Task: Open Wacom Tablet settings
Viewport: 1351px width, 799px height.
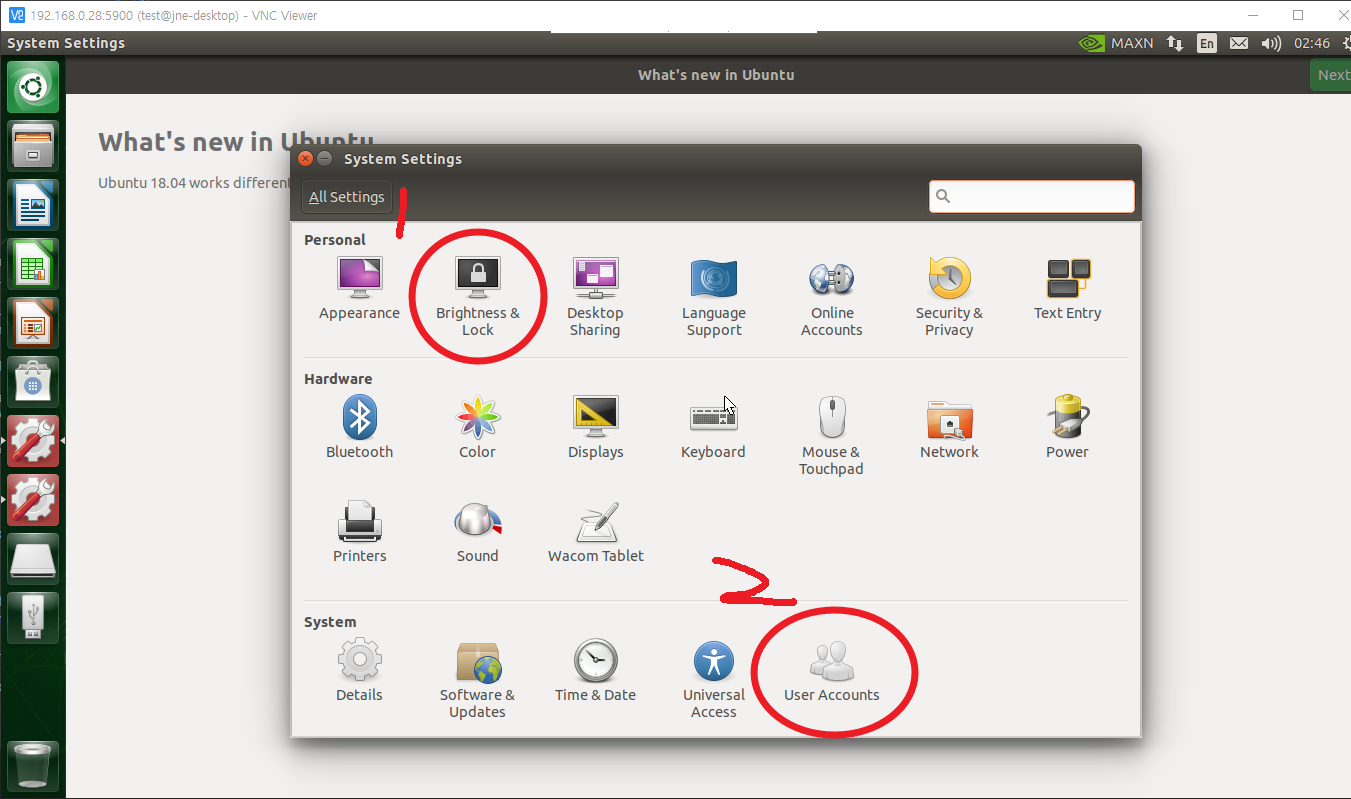Action: coord(596,533)
